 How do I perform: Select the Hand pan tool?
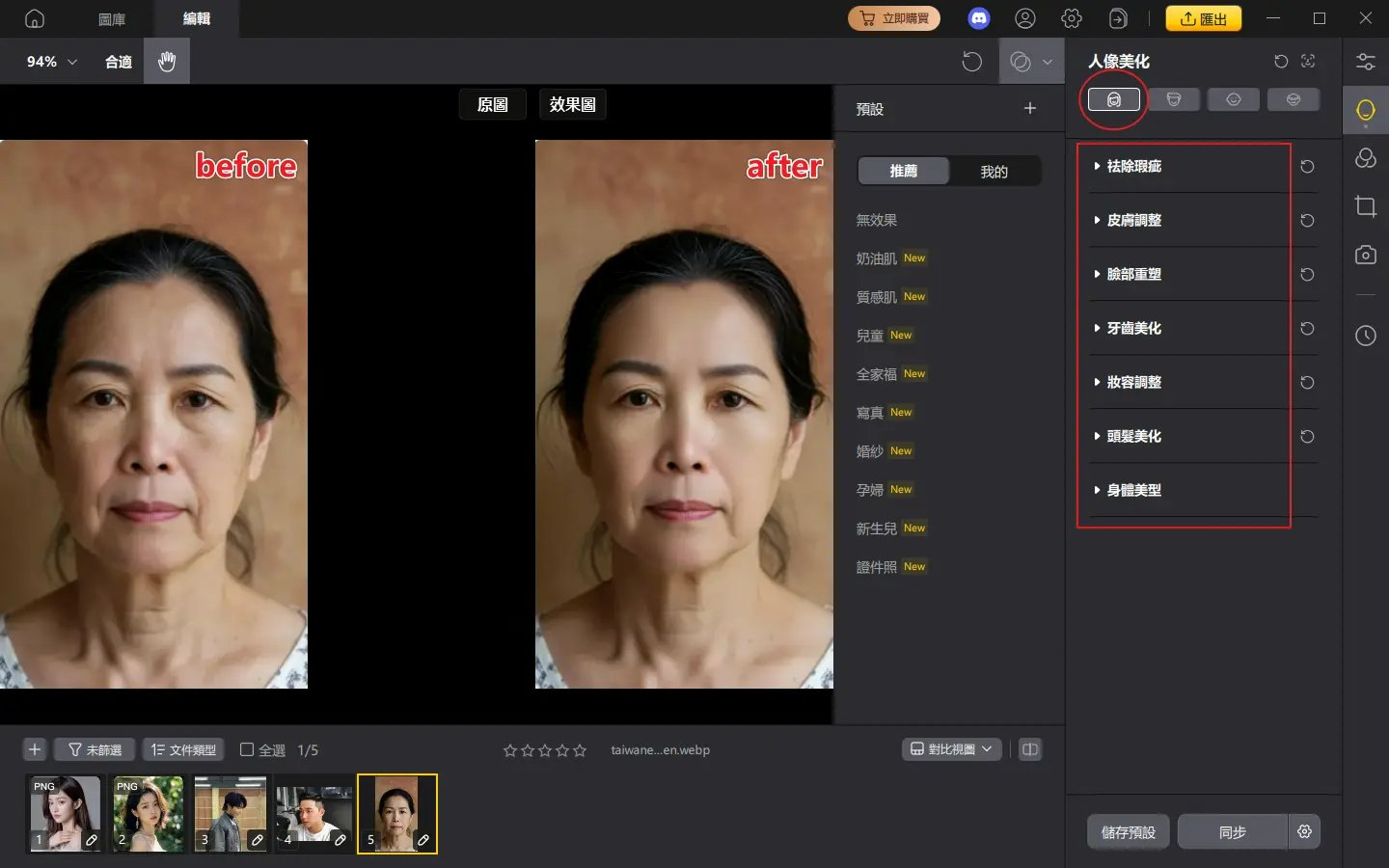coord(166,61)
